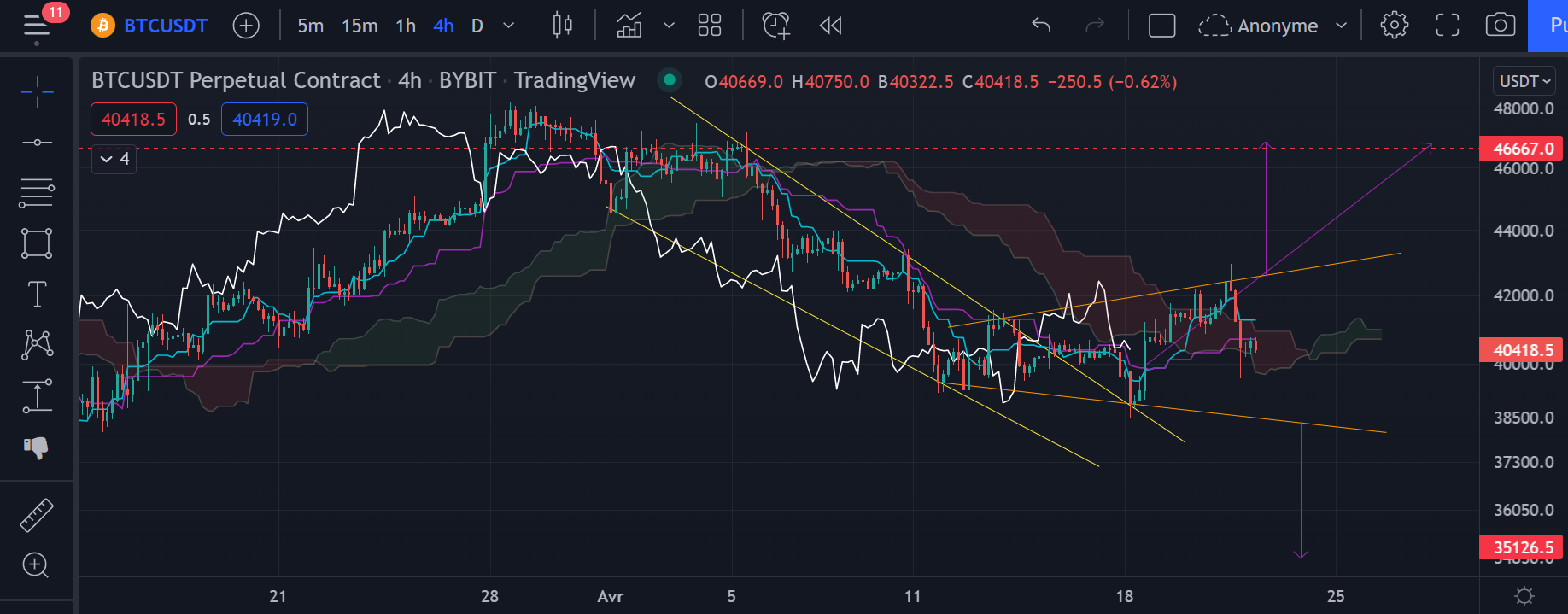This screenshot has height=614, width=1568.
Task: Open the indicators panel
Action: 629,26
